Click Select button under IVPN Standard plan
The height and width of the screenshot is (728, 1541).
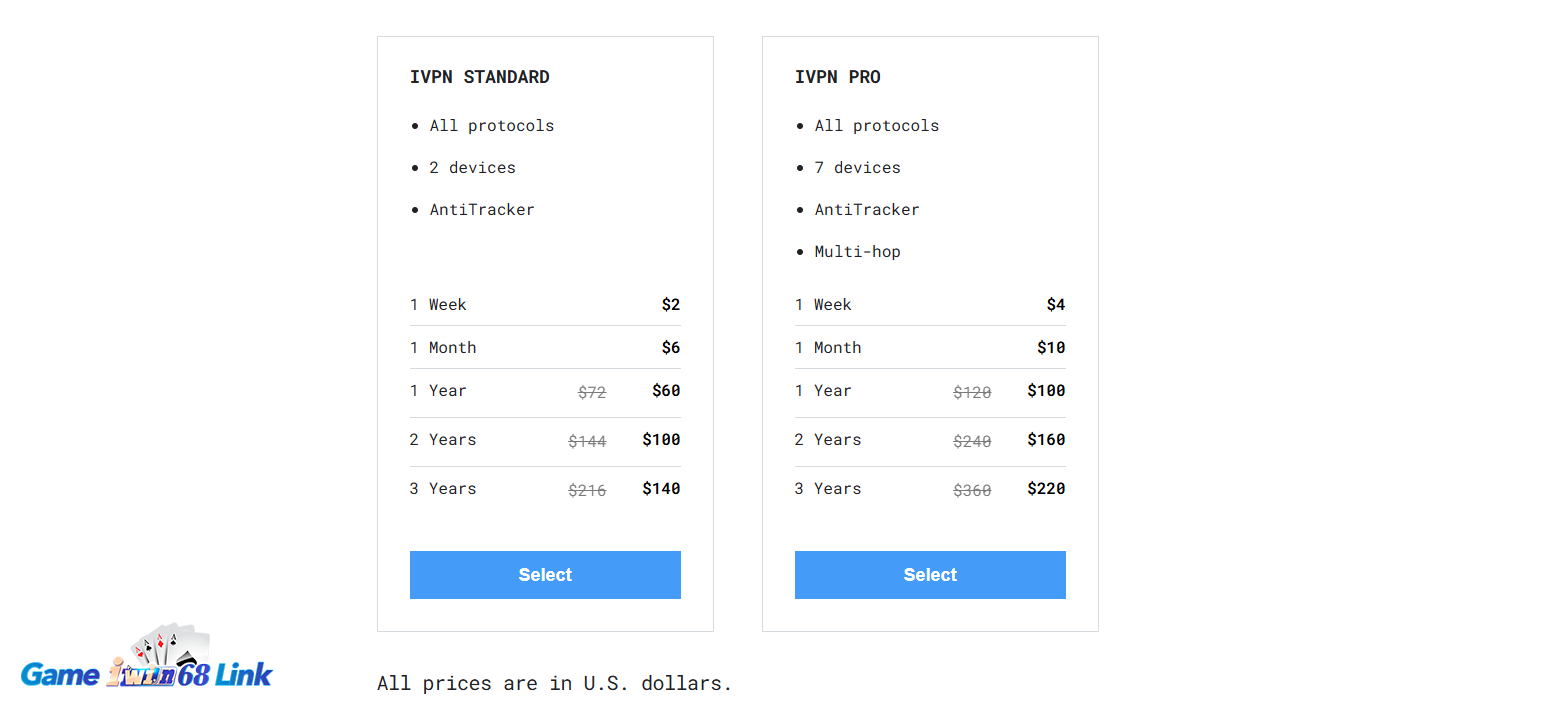tap(545, 575)
